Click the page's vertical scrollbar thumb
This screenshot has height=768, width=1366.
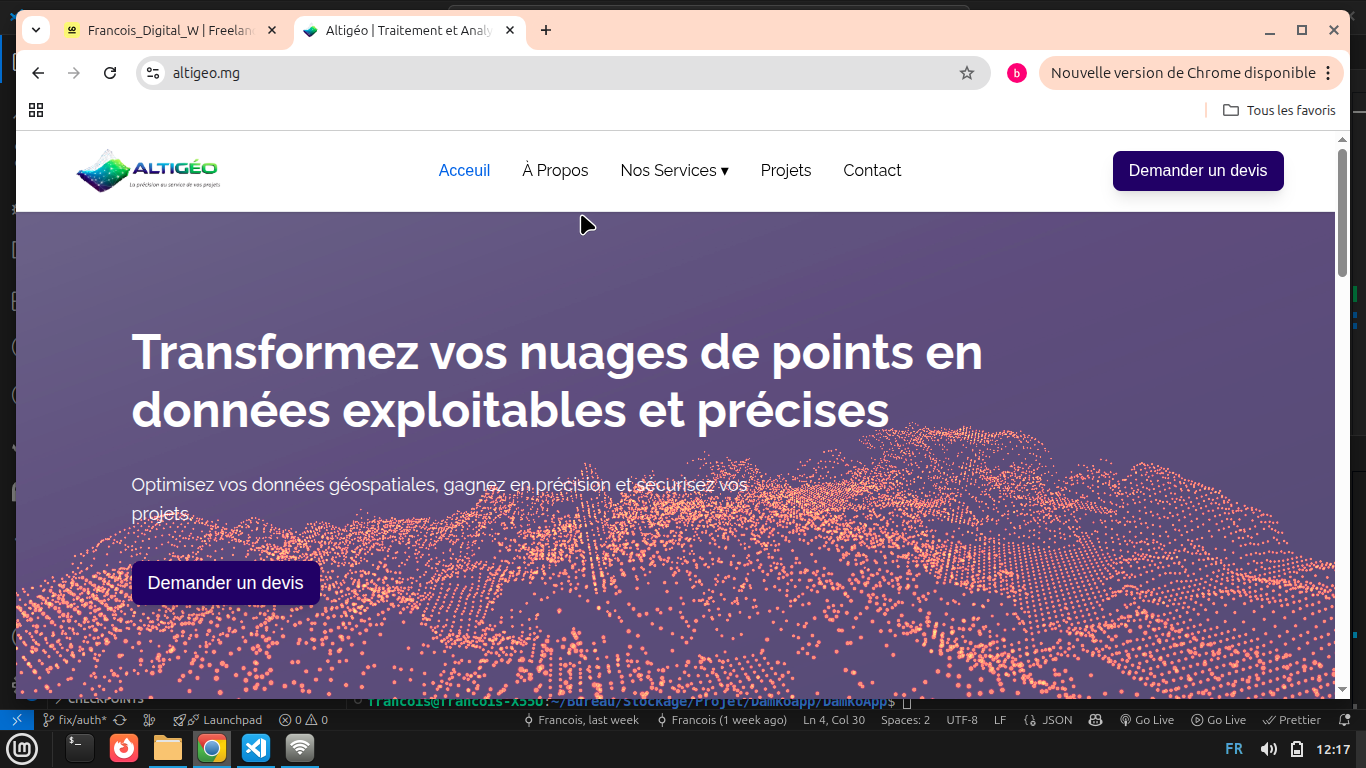[x=1342, y=212]
